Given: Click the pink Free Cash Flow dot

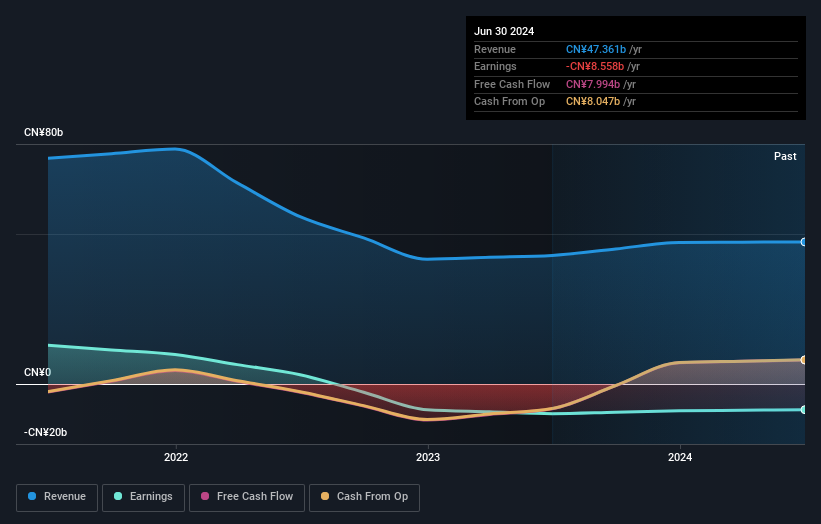Looking at the screenshot, I should pyautogui.click(x=205, y=496).
